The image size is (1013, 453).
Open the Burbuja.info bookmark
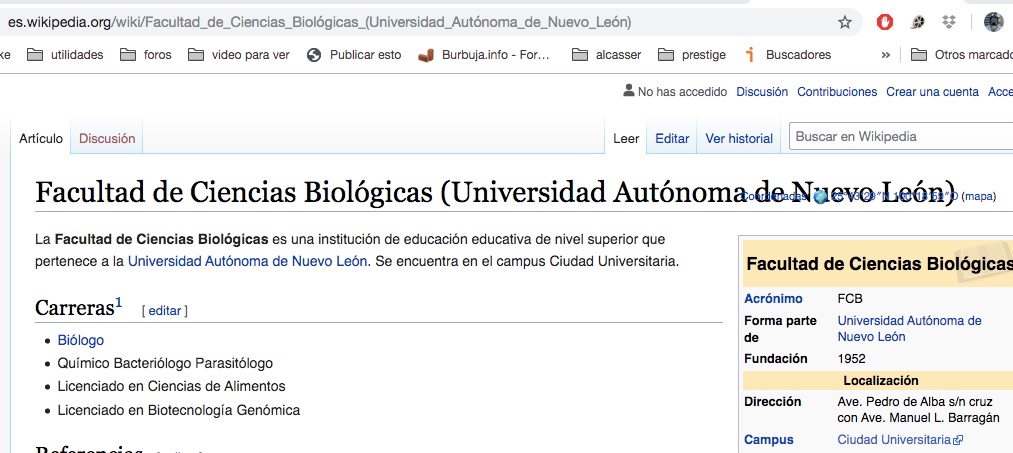pyautogui.click(x=484, y=55)
